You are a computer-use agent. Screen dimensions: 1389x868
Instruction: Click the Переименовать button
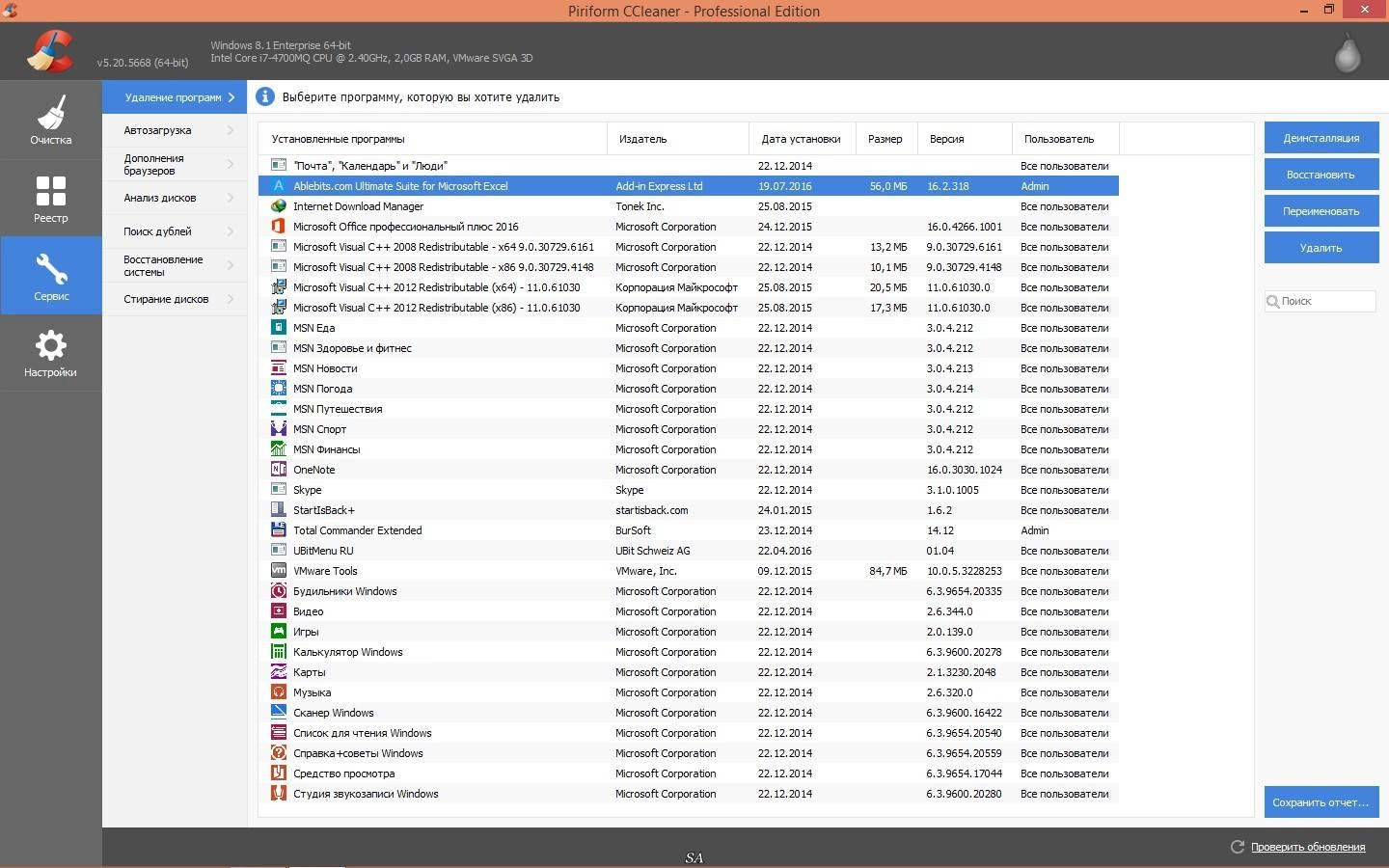[x=1321, y=211]
